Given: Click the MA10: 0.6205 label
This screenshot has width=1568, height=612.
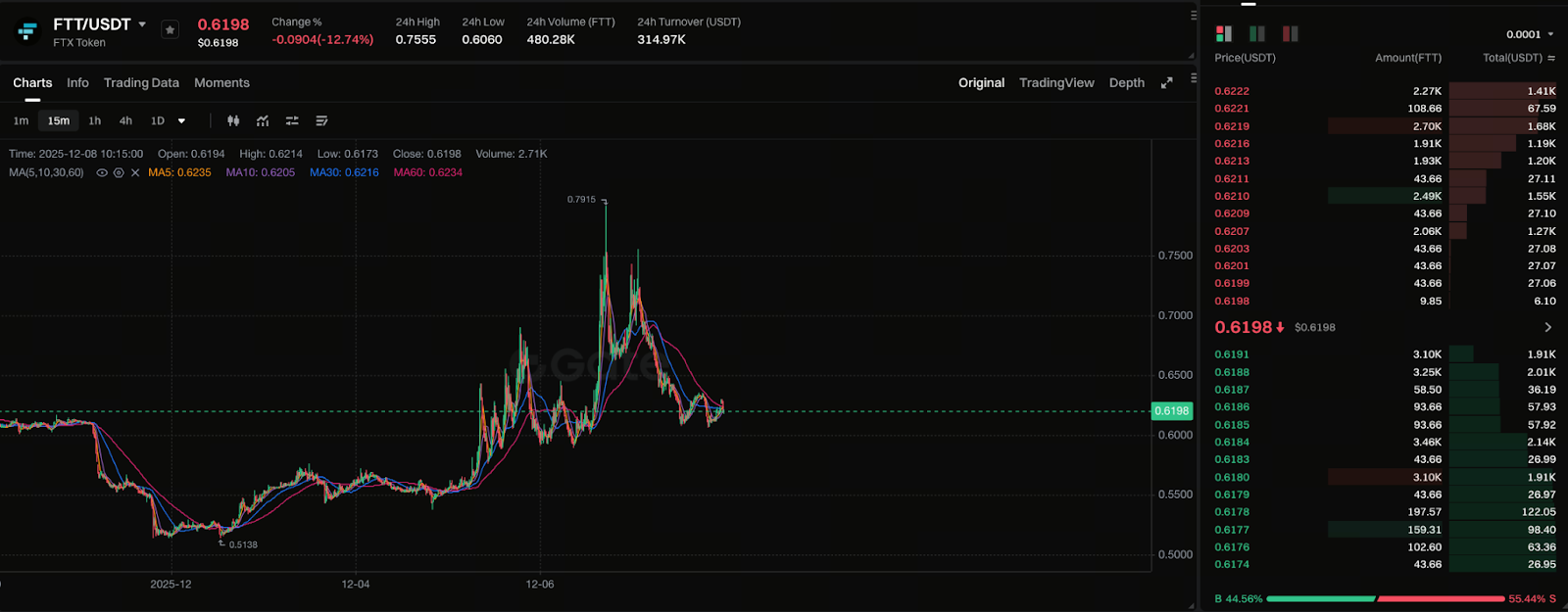Looking at the screenshot, I should 260,172.
